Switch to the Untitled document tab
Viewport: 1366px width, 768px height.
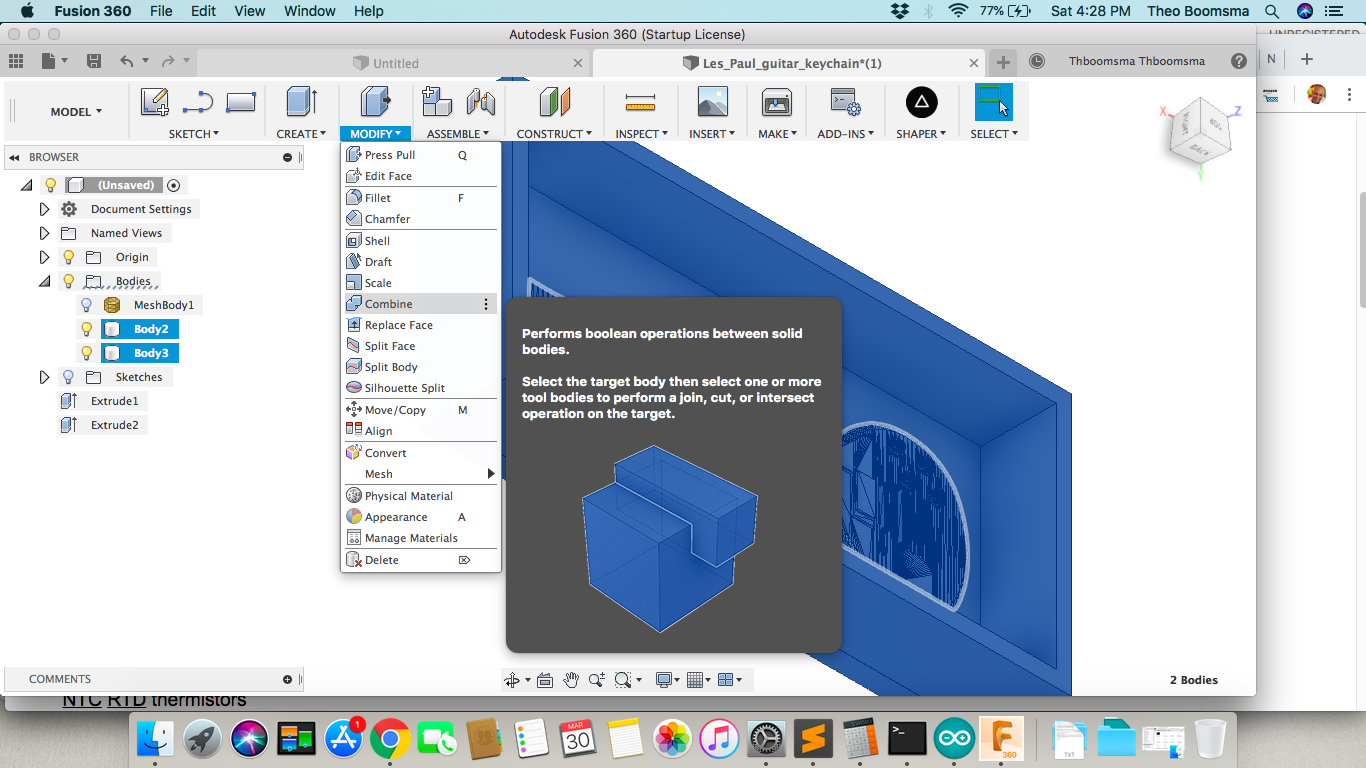tap(396, 63)
